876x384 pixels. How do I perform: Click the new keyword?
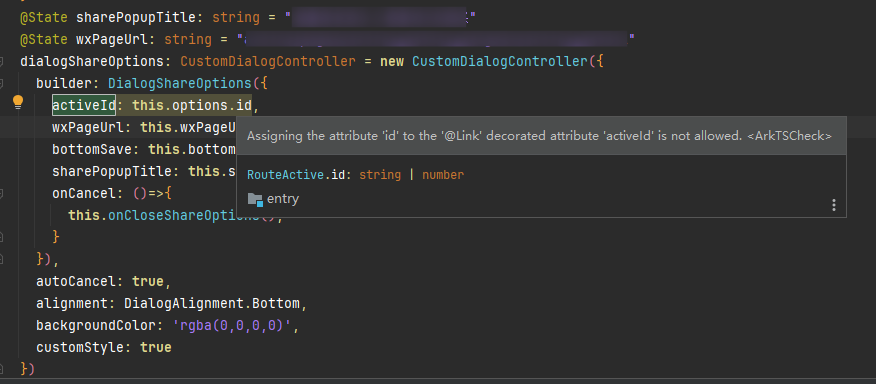pos(392,61)
